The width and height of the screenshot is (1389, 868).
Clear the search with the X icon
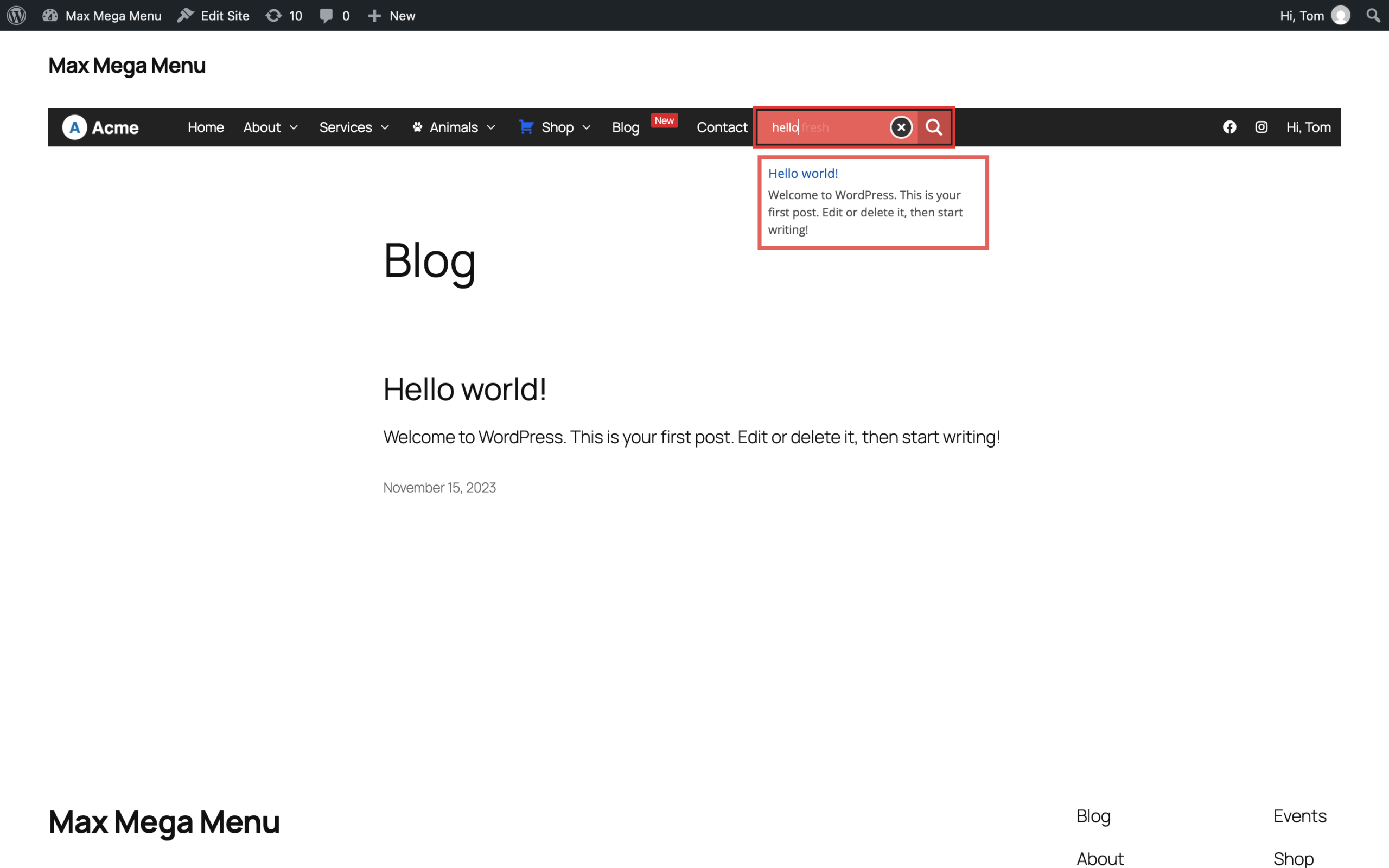(x=901, y=127)
